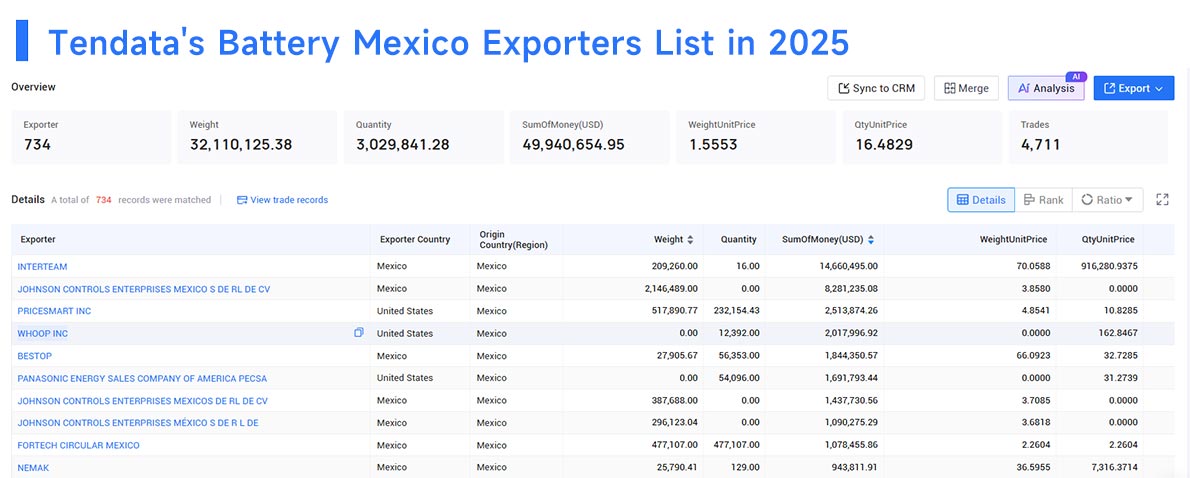The width and height of the screenshot is (1190, 478).
Task: Click the Quantity 3,029,841.28 overview card
Action: [x=423, y=137]
